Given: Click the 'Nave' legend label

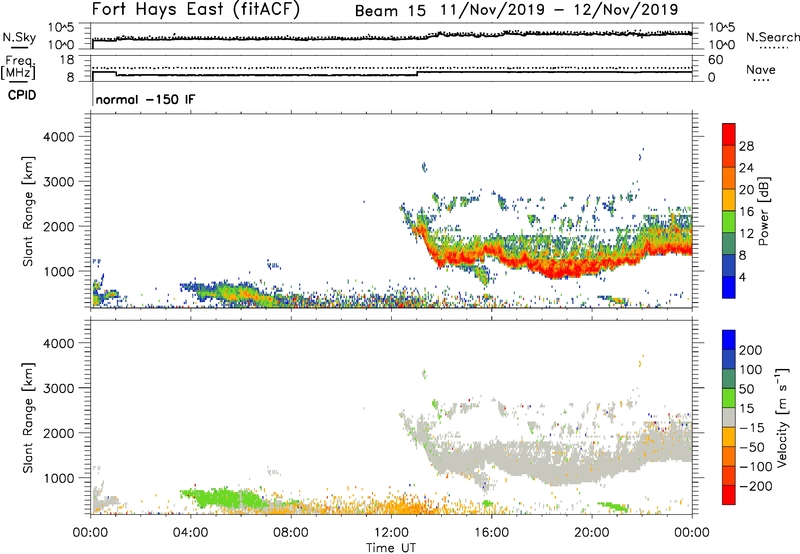Looking at the screenshot, I should [x=761, y=70].
